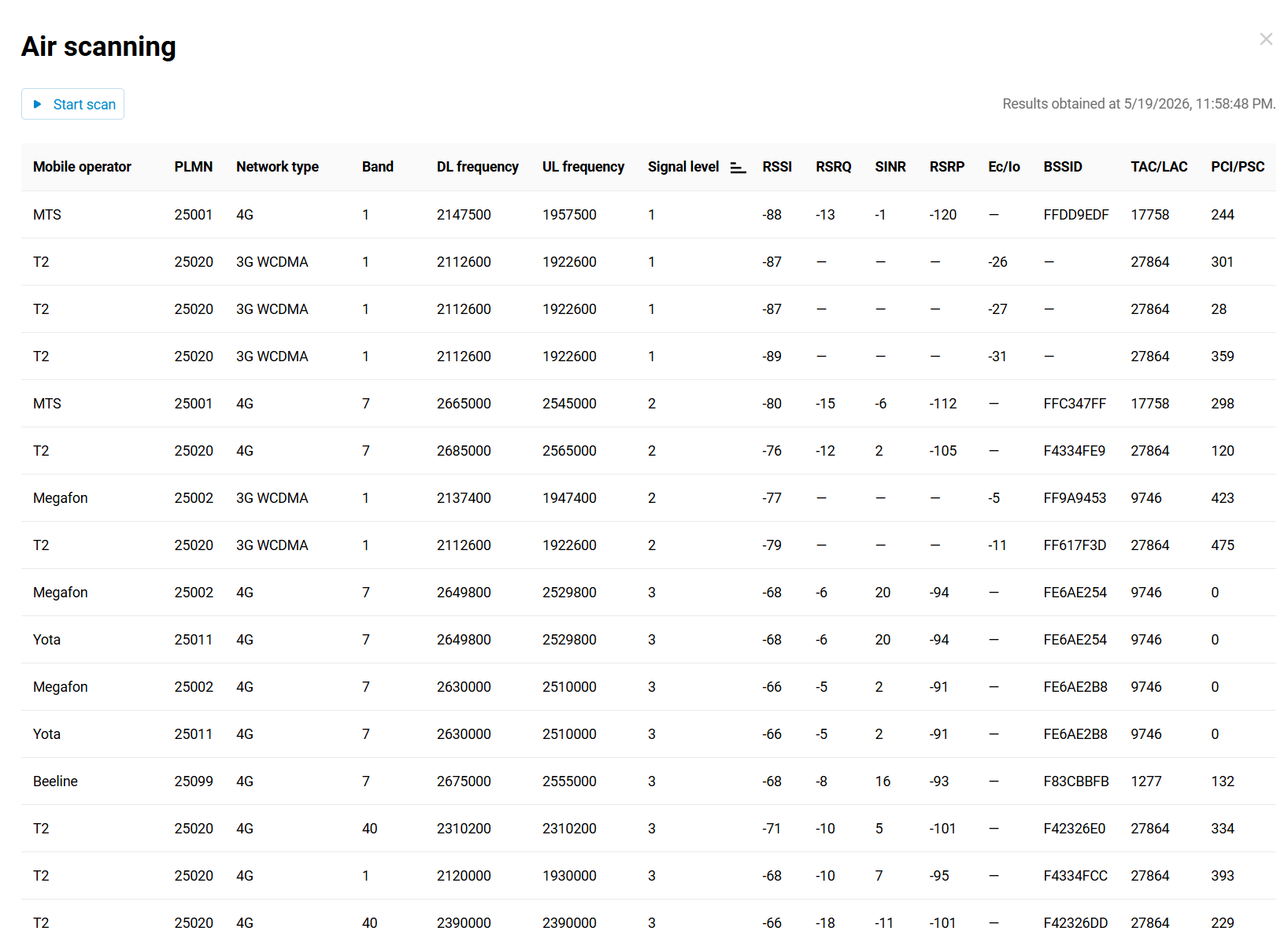Select the RSRQ column header
The width and height of the screenshot is (1288, 942).
click(834, 167)
